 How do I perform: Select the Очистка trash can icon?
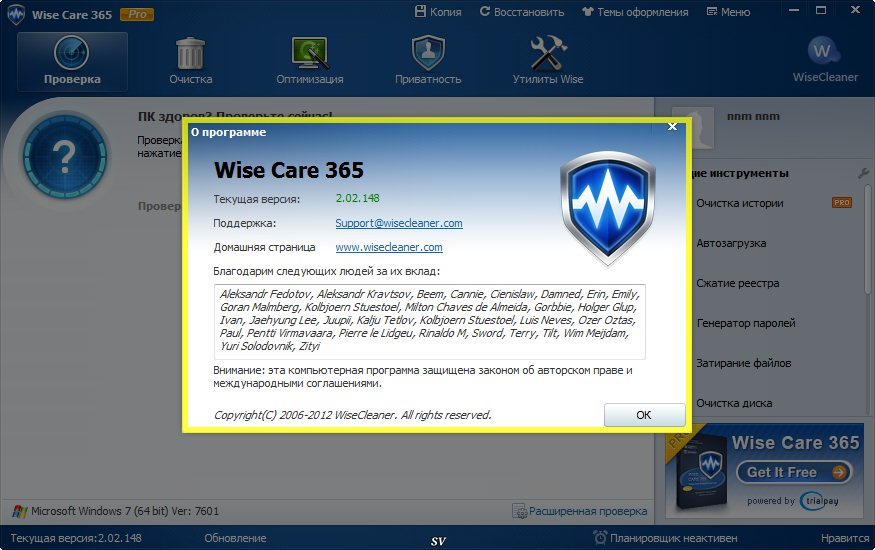(x=190, y=54)
